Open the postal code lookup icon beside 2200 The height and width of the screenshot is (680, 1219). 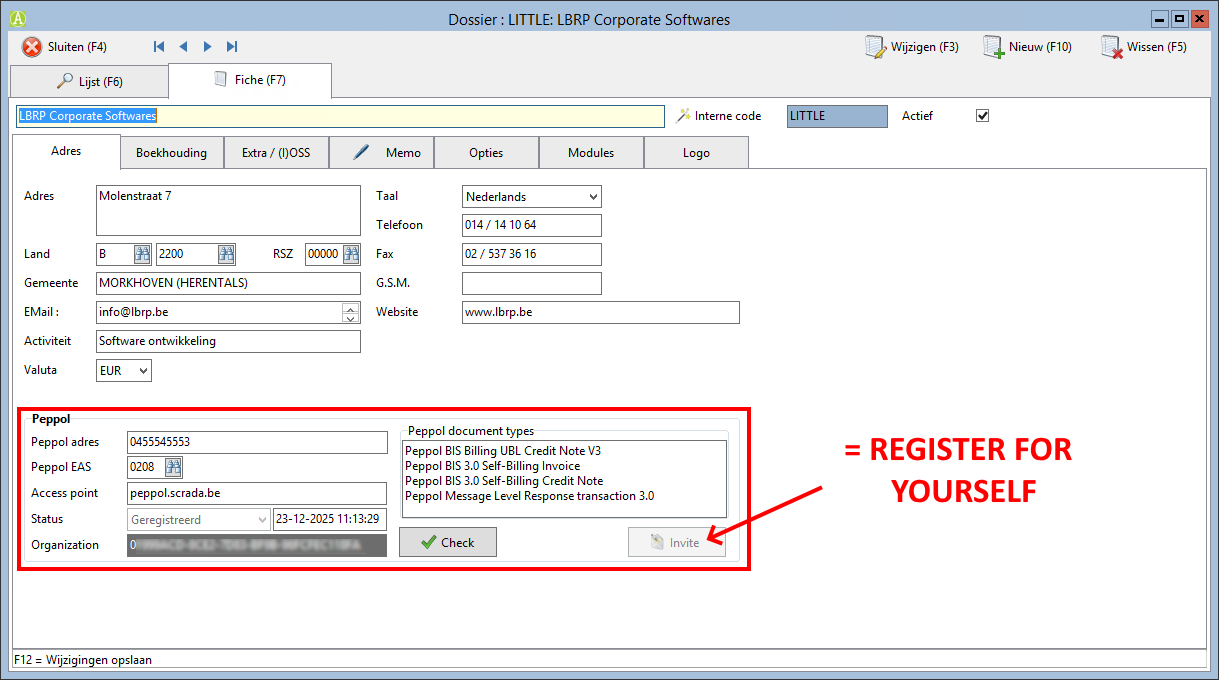(226, 254)
